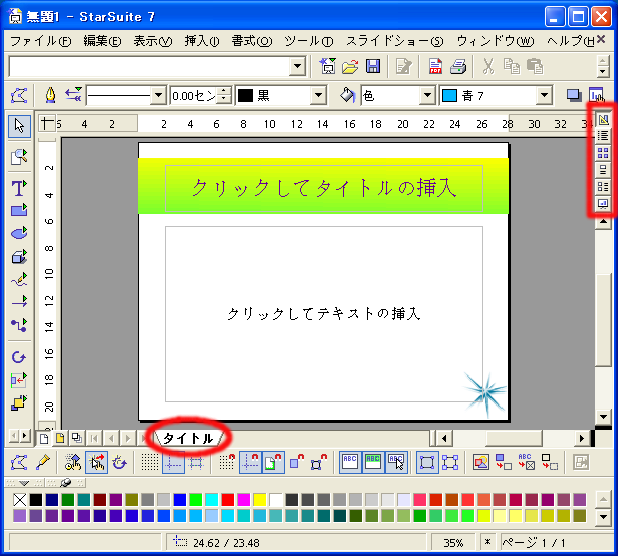618x556 pixels.
Task: Click the horizontal scrollbar right arrow
Action: (x=582, y=438)
